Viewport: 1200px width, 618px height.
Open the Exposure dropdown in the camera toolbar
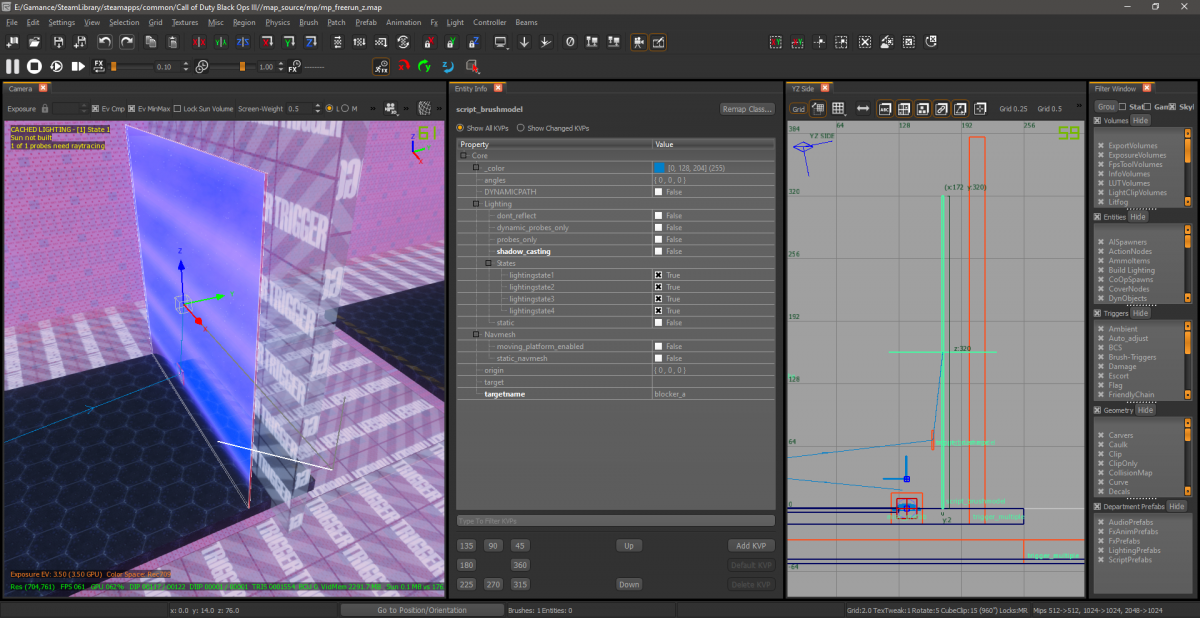click(82, 108)
